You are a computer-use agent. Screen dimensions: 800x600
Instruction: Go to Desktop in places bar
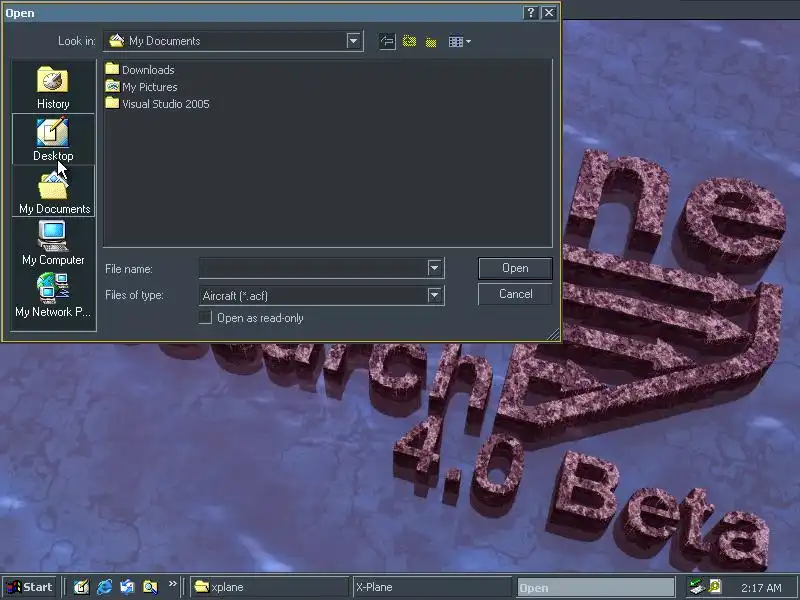[53, 139]
